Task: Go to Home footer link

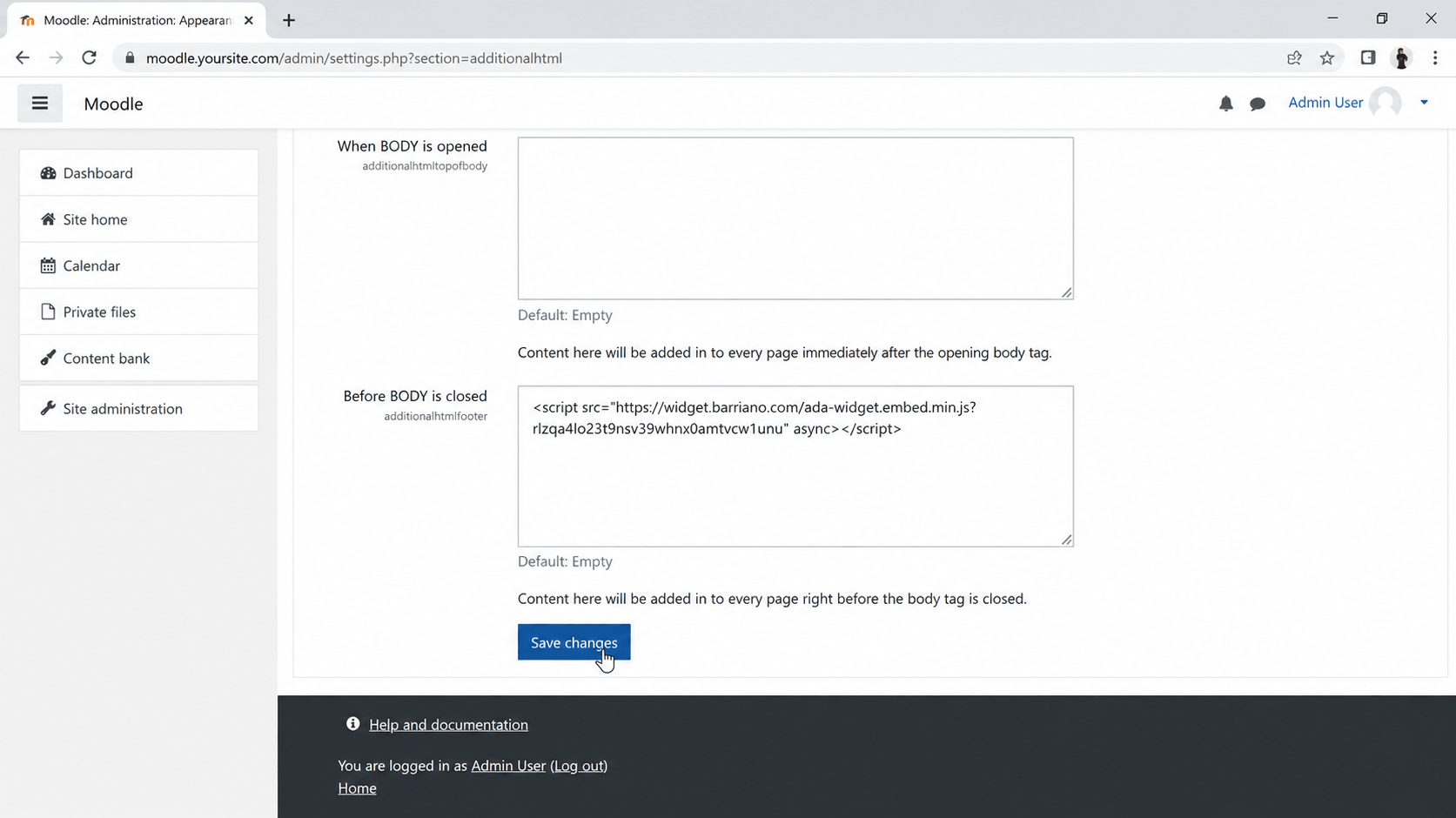Action: pyautogui.click(x=357, y=788)
